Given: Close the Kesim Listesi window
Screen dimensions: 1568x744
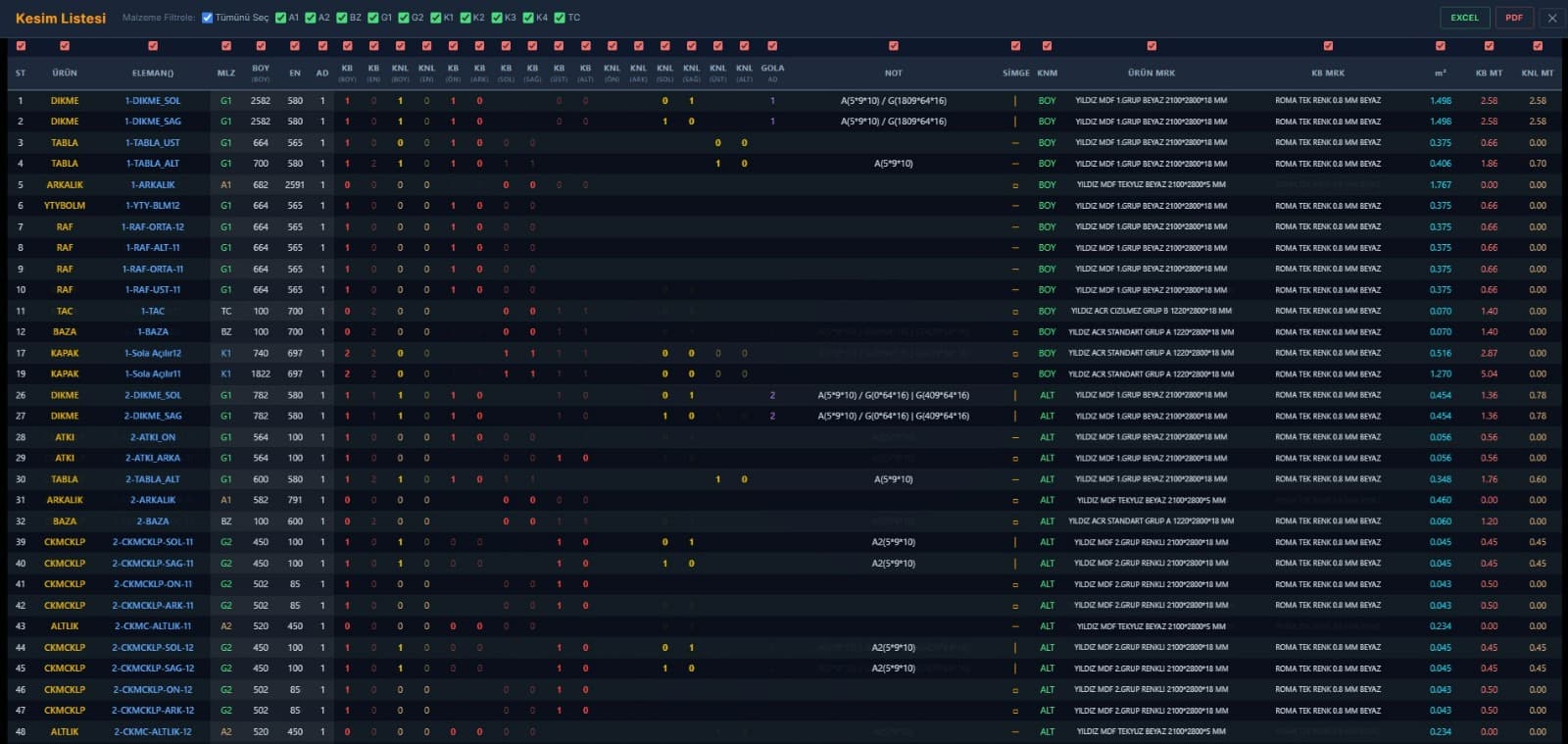Looking at the screenshot, I should (x=1552, y=18).
